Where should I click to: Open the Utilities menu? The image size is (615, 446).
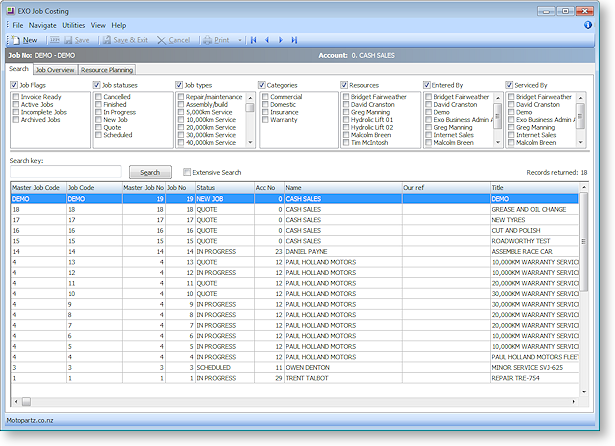[73, 24]
